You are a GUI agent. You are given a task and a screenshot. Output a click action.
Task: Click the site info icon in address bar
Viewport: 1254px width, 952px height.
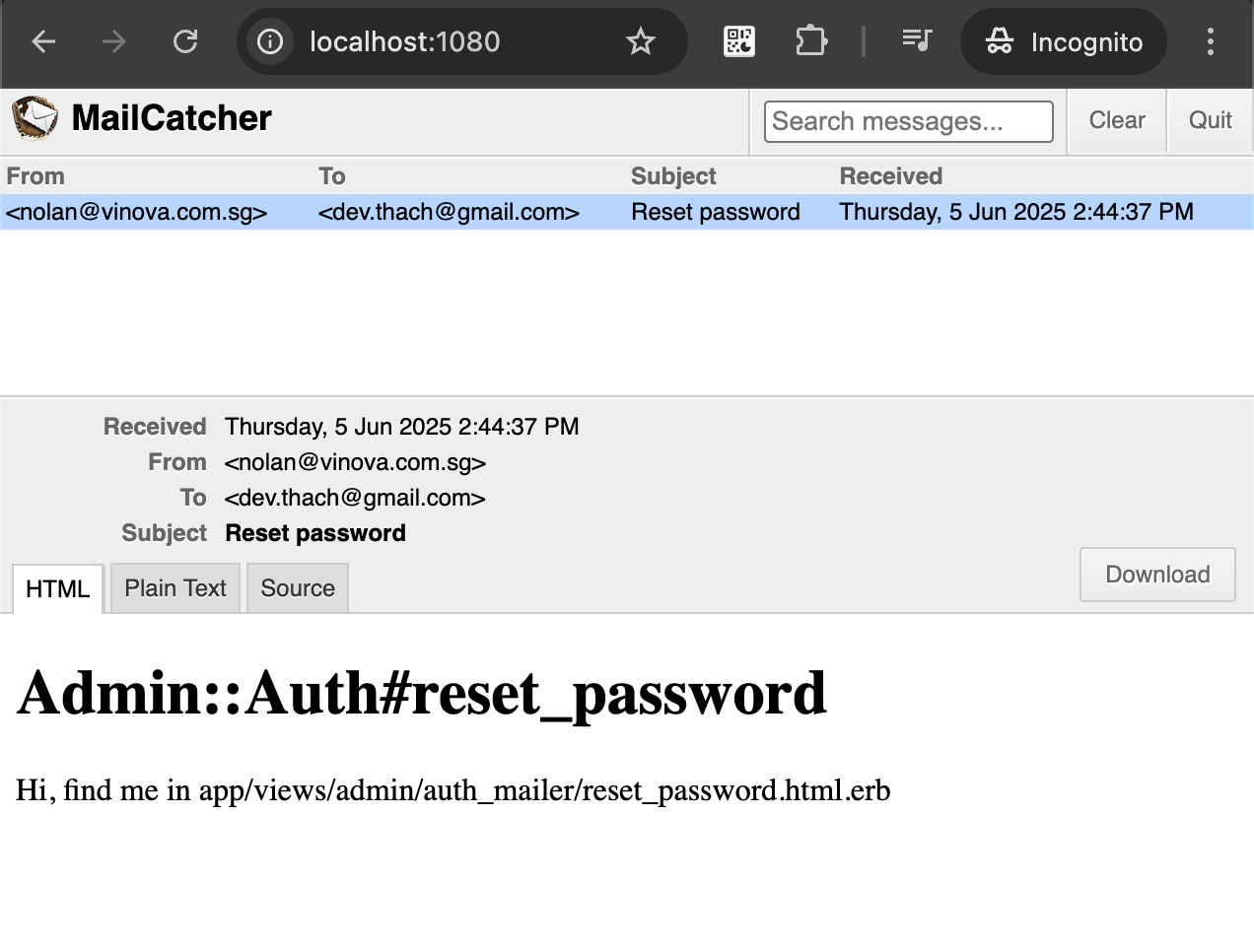[270, 41]
